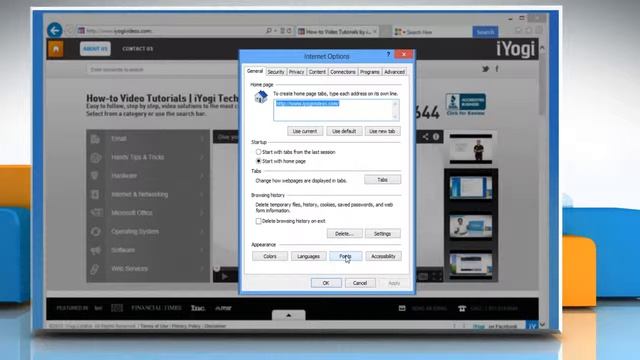Click the Web Services category icon
640x360 pixels.
(x=95, y=269)
